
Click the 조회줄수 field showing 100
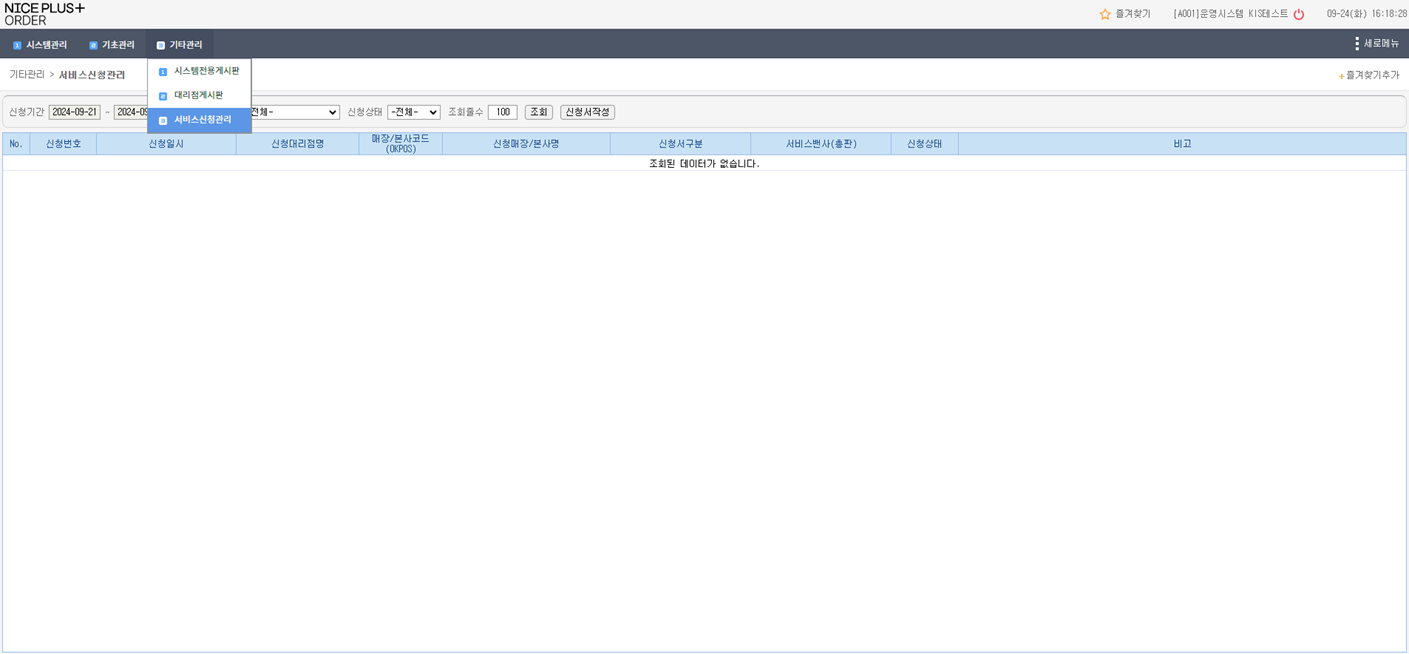point(502,112)
